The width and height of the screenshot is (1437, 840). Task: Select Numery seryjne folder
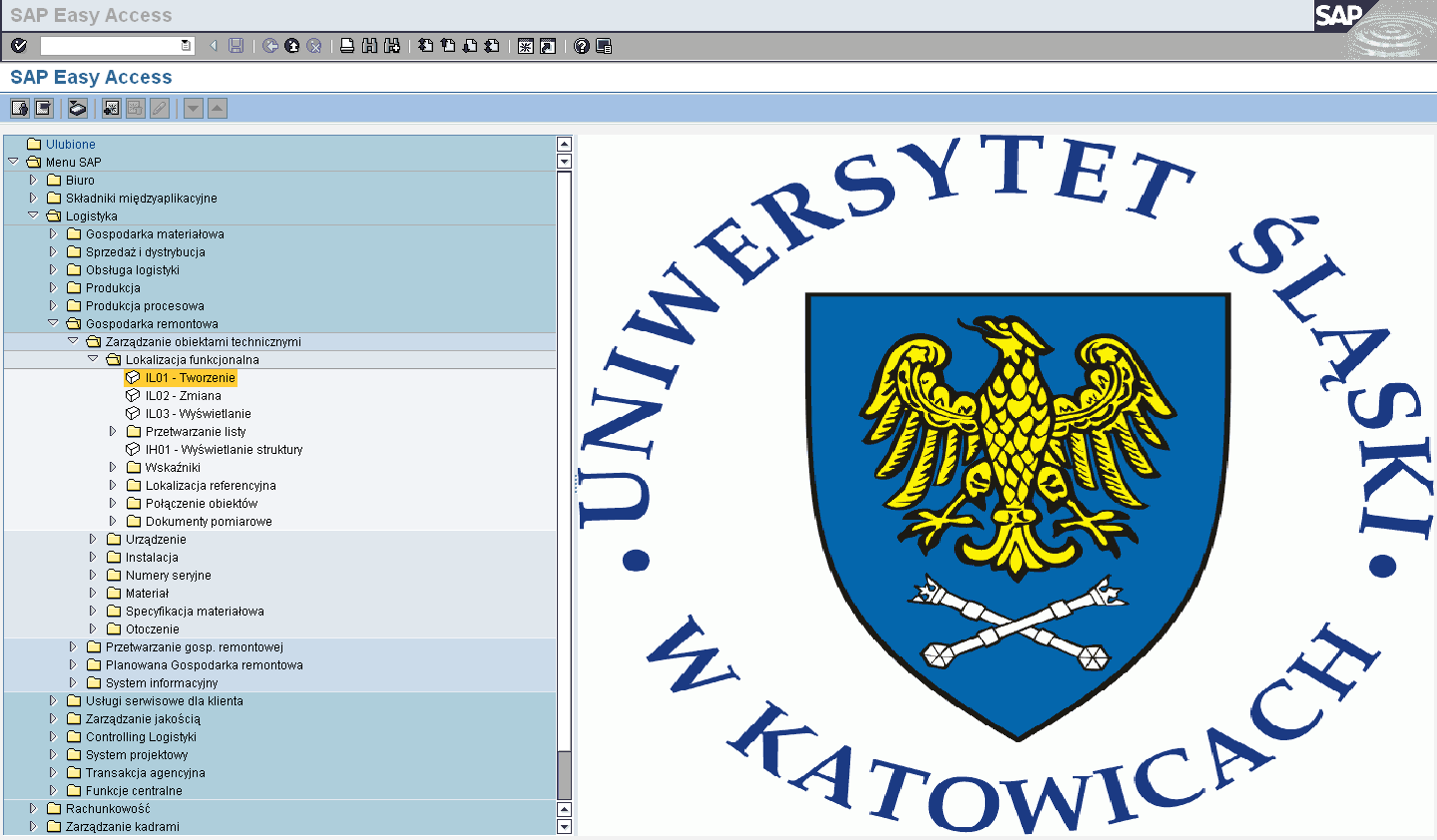168,576
